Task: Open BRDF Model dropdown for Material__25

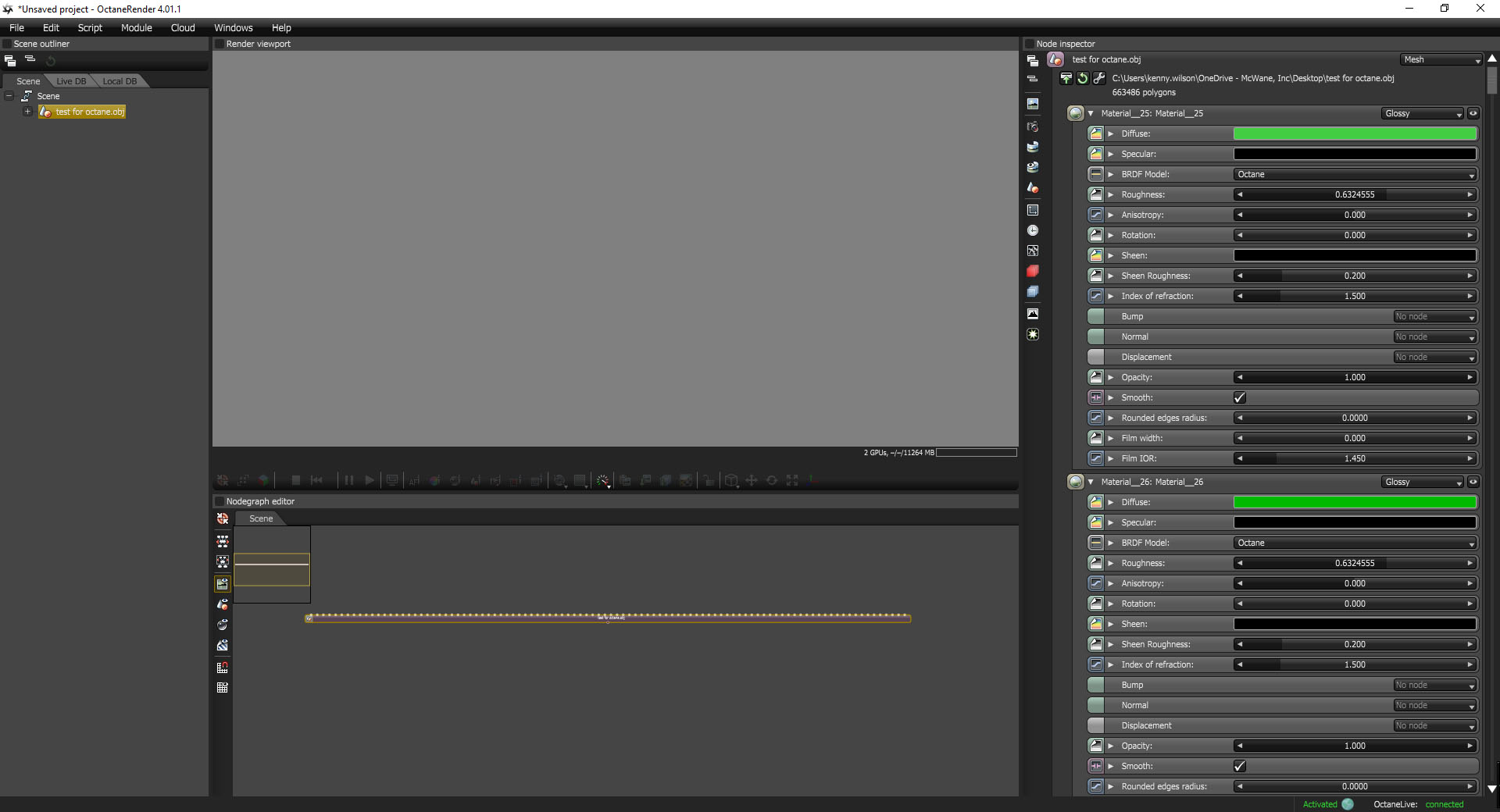Action: (1355, 174)
